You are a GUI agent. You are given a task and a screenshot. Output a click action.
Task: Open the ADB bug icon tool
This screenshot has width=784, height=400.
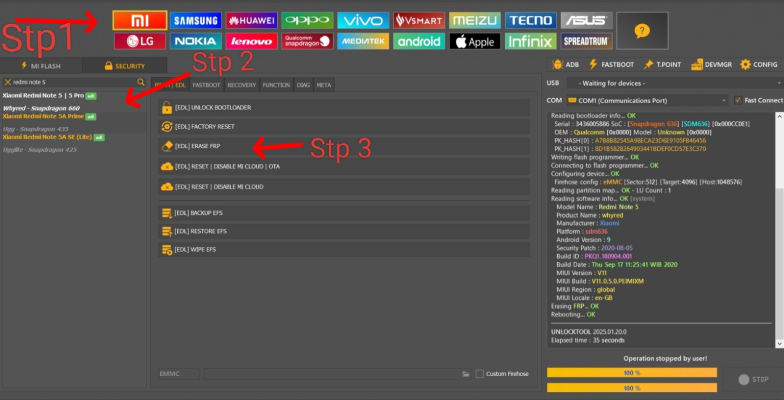click(x=566, y=64)
